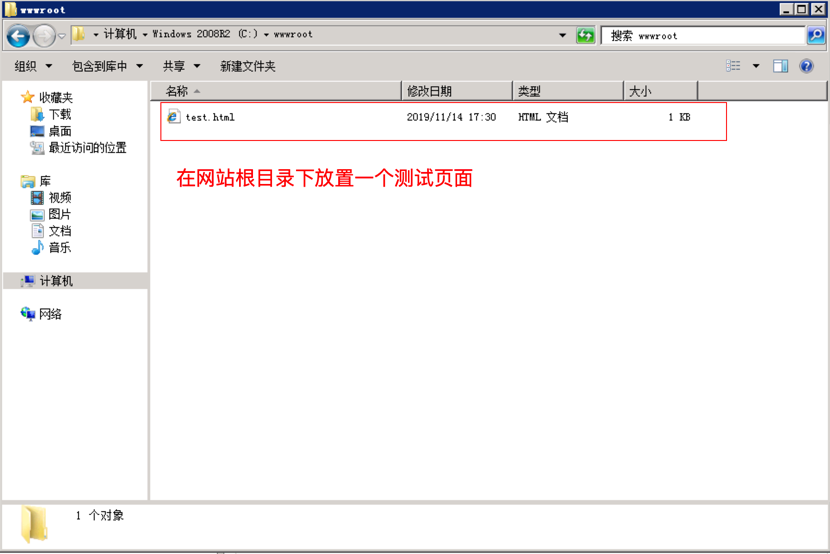
Task: Click in the 搜索 wwwroot search box
Action: point(703,35)
